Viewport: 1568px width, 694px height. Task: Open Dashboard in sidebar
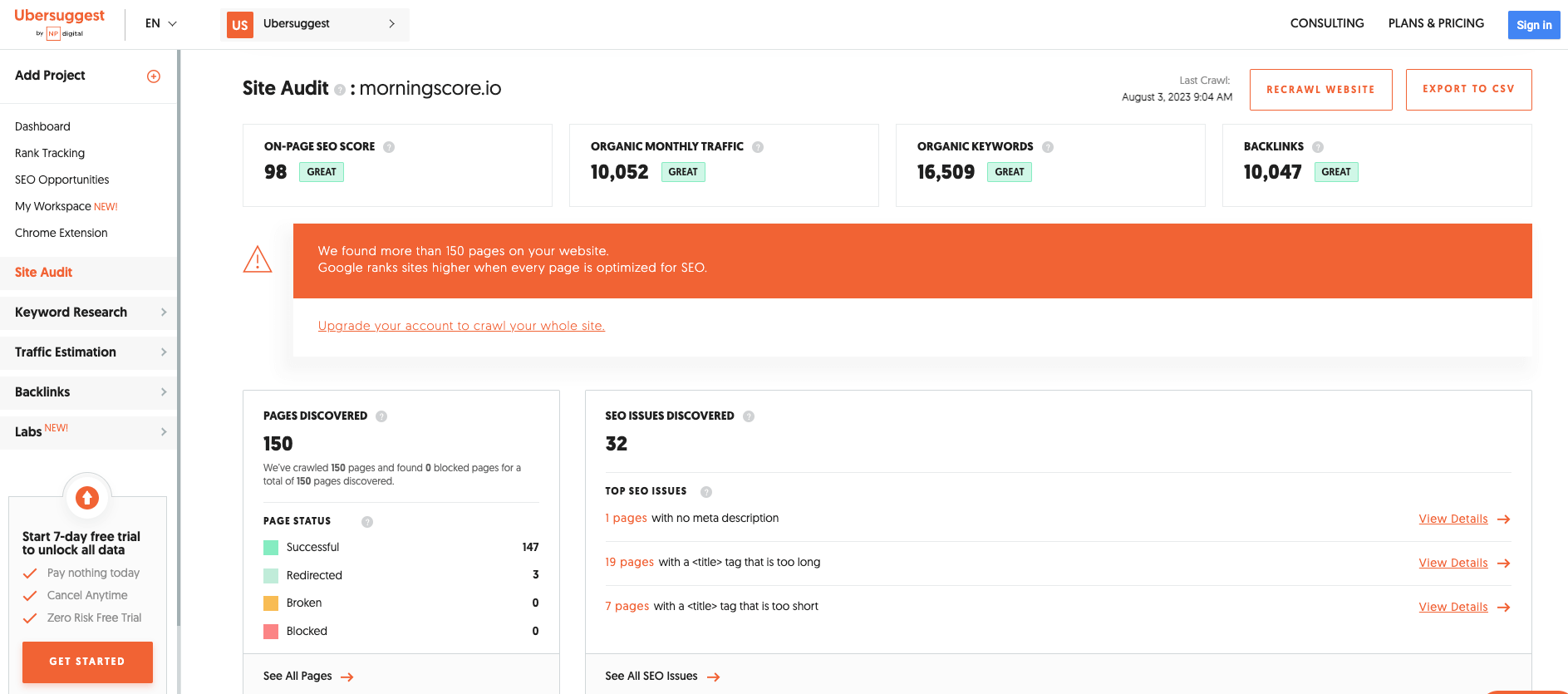(42, 126)
